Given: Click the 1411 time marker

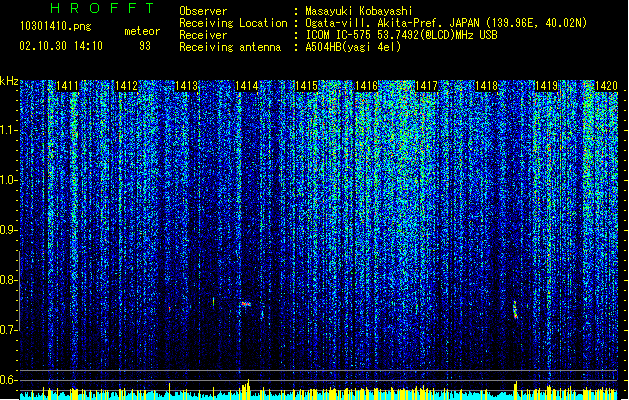Looking at the screenshot, I should coord(67,86).
